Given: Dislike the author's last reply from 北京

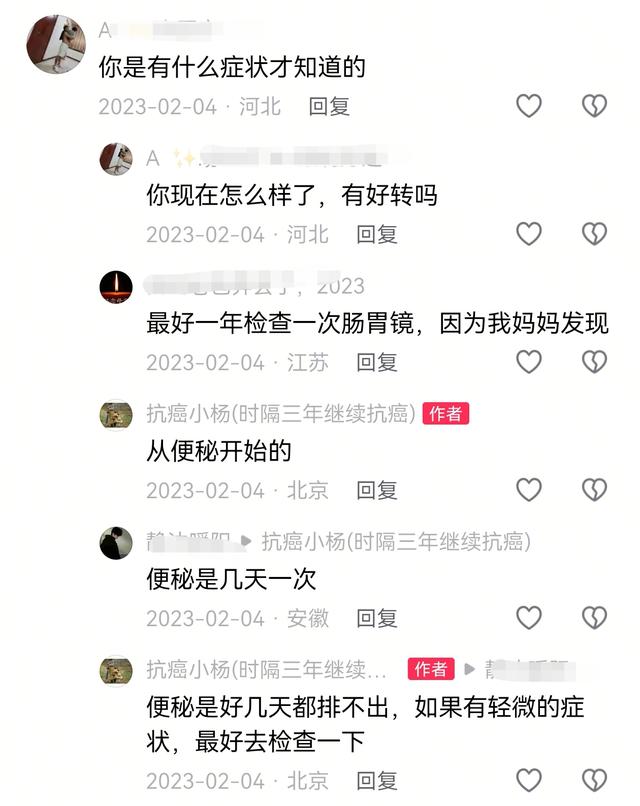Looking at the screenshot, I should click(x=594, y=780).
